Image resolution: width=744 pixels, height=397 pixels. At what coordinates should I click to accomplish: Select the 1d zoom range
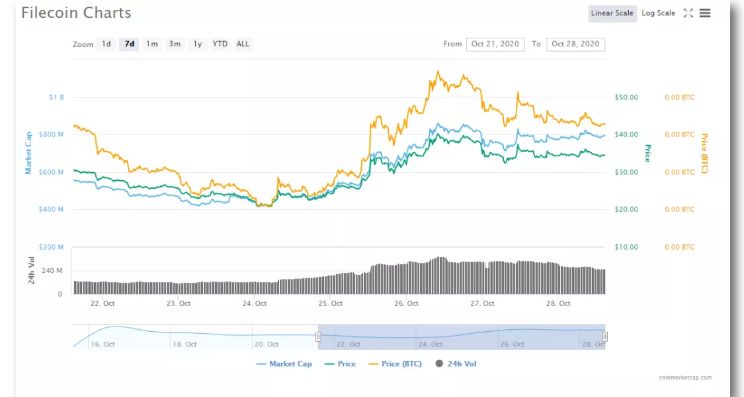click(106, 44)
